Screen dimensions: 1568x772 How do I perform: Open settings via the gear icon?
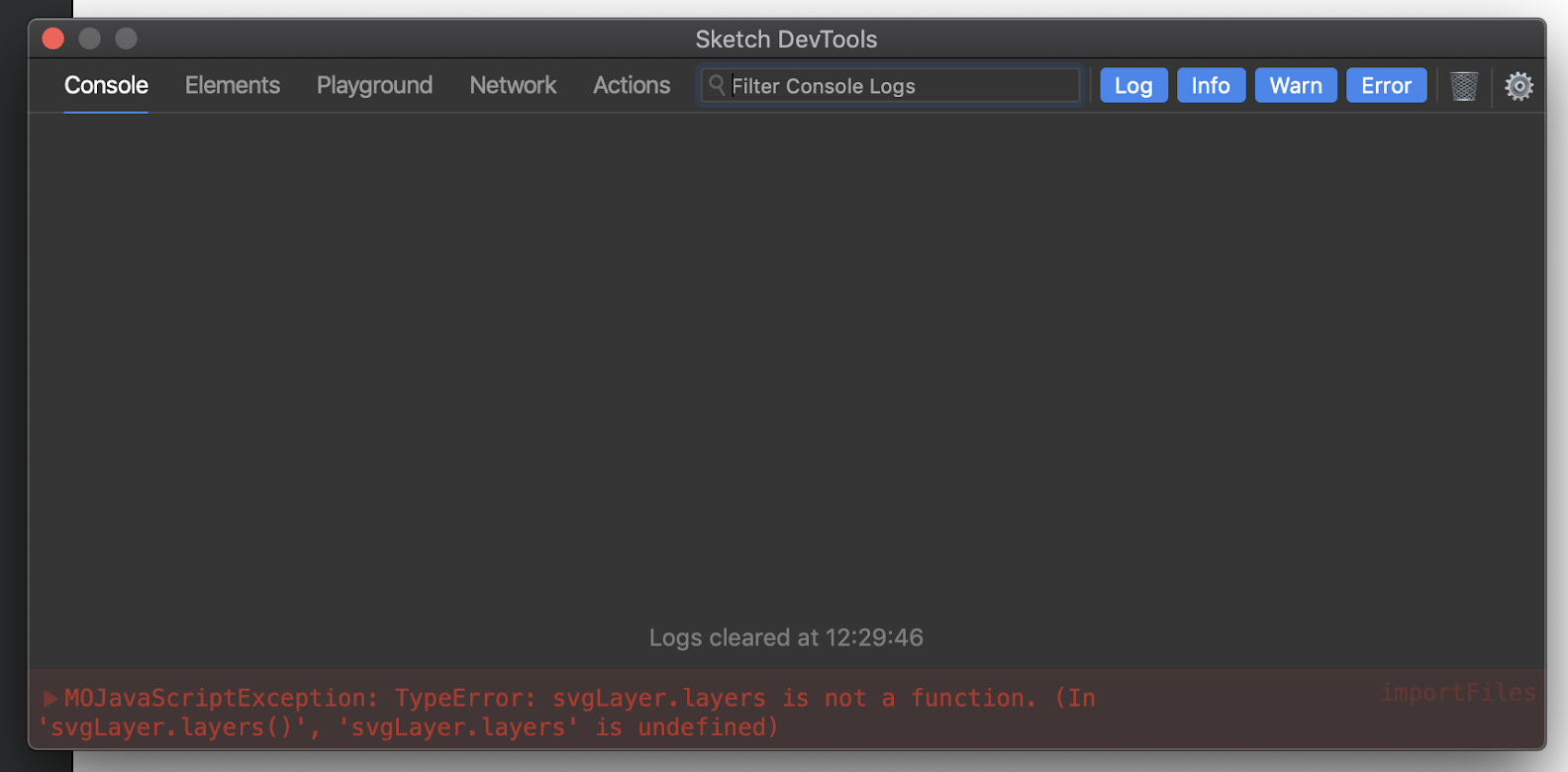(1519, 86)
